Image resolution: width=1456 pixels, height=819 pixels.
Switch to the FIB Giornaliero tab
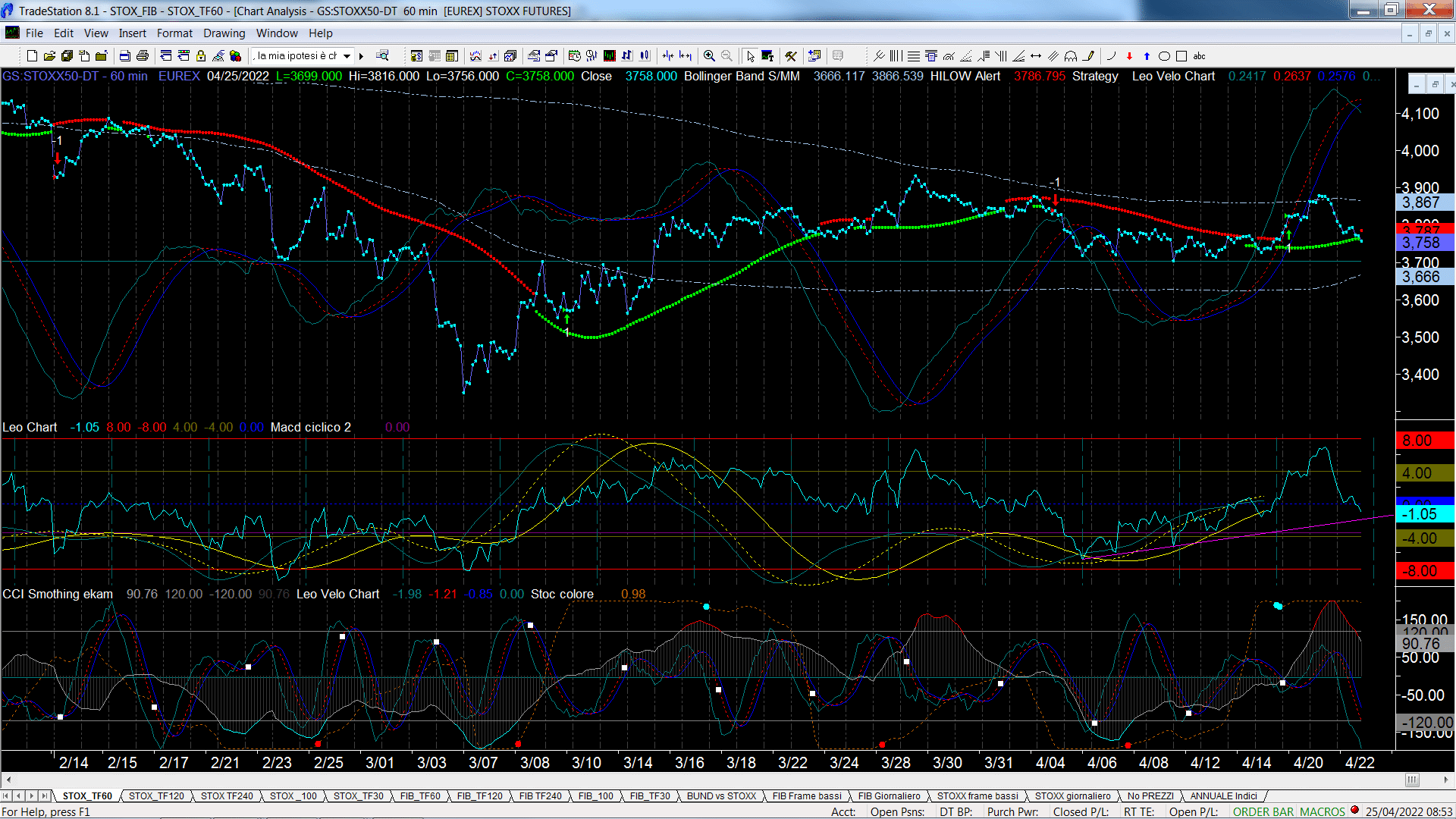coord(889,795)
